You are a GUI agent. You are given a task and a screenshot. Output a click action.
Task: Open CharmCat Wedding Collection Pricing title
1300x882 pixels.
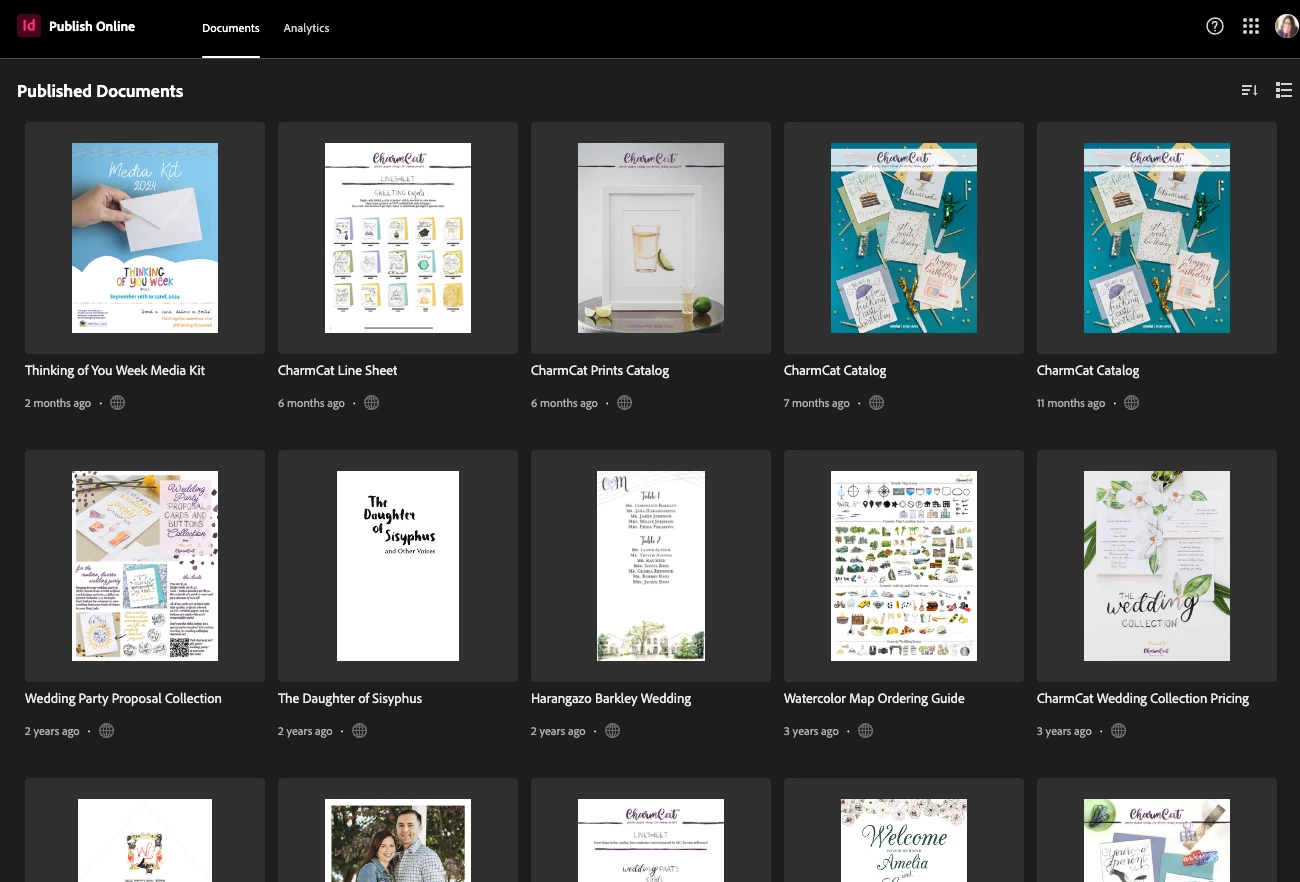[x=1143, y=698]
